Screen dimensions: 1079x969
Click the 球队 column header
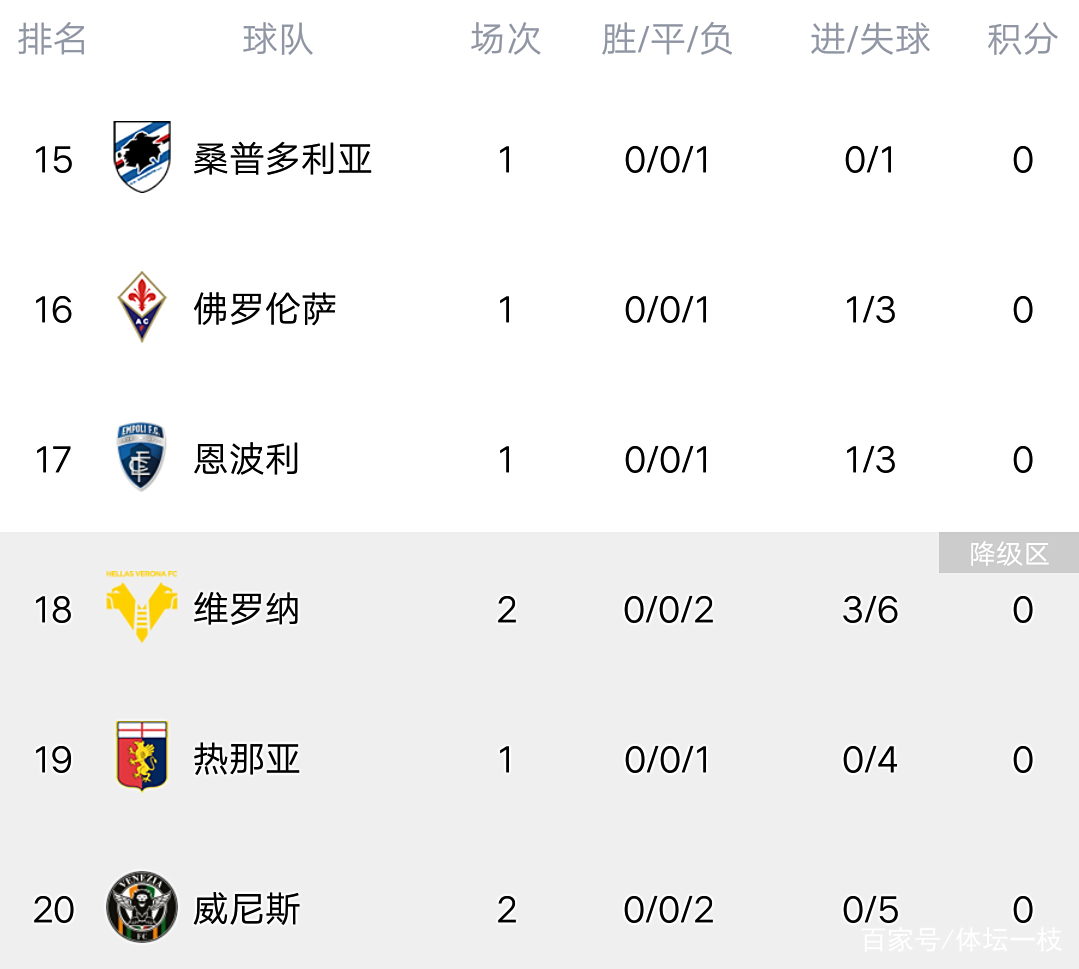coord(278,39)
